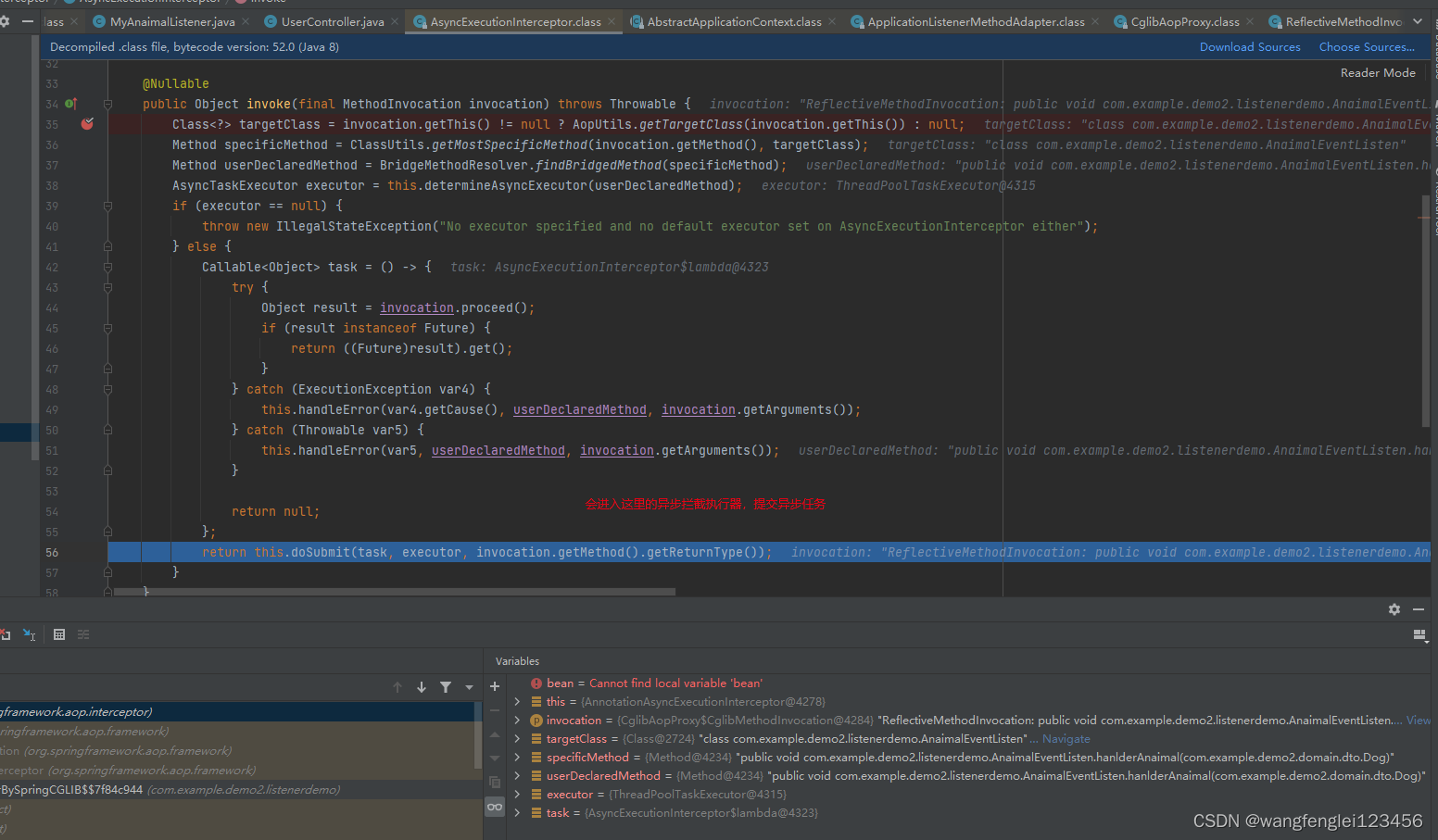Click the 'Run to Cursor' debugger icon

[x=30, y=634]
